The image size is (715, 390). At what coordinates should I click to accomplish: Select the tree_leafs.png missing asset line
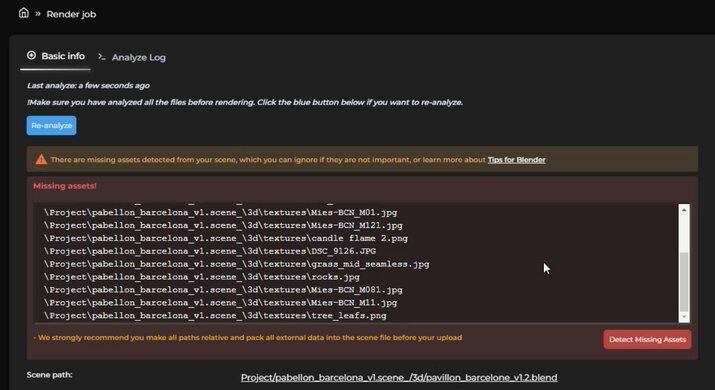pos(215,316)
